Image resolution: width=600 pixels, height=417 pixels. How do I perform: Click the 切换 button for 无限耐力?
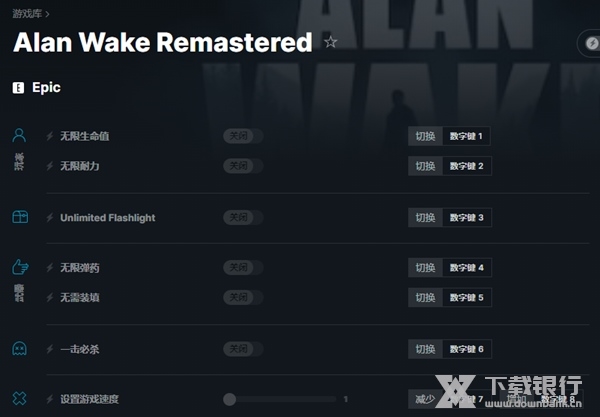[425, 166]
